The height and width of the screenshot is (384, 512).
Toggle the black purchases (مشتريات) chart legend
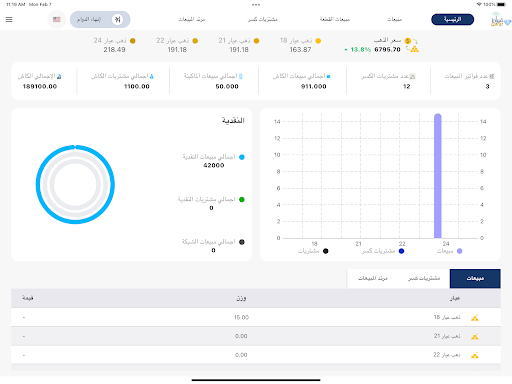click(x=313, y=251)
